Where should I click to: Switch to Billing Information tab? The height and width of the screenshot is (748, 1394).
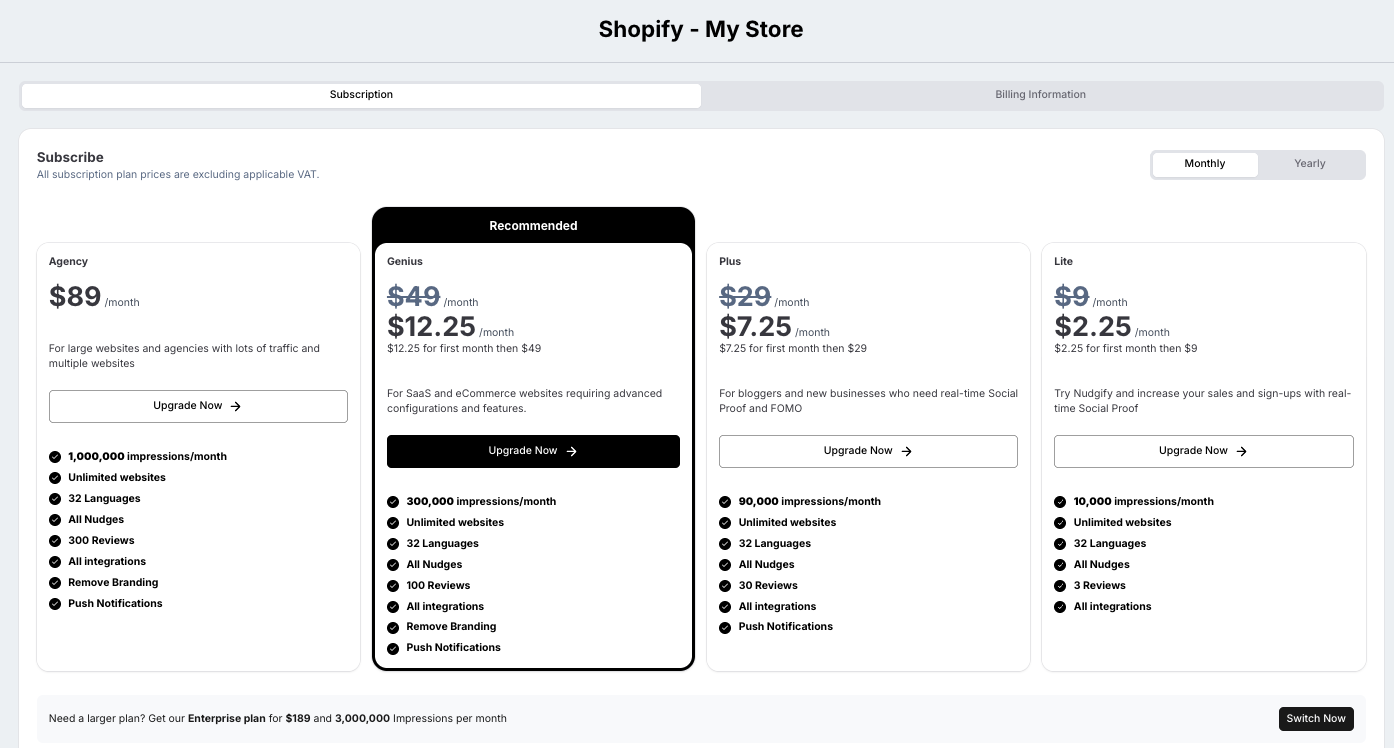[1040, 95]
